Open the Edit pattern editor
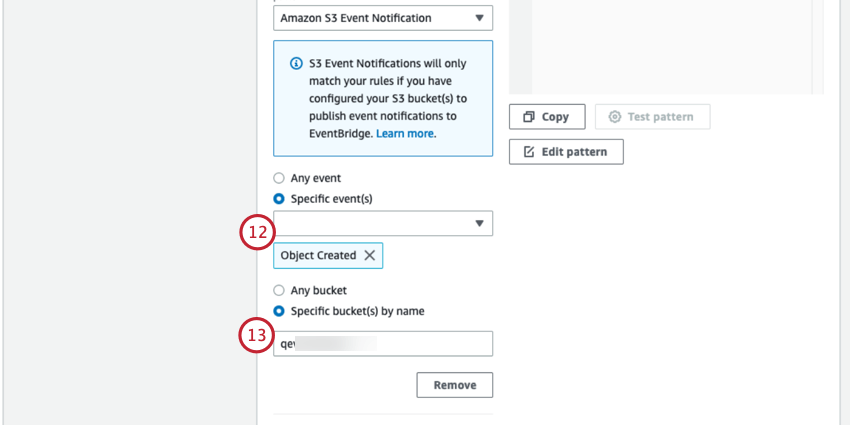 [x=566, y=151]
